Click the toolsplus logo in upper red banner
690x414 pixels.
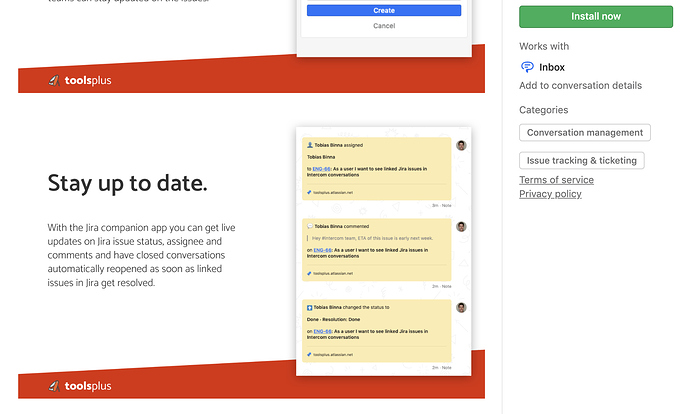80,81
